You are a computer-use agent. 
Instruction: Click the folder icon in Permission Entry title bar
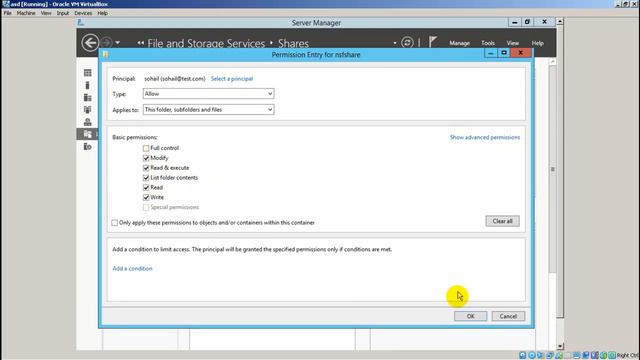tap(105, 54)
